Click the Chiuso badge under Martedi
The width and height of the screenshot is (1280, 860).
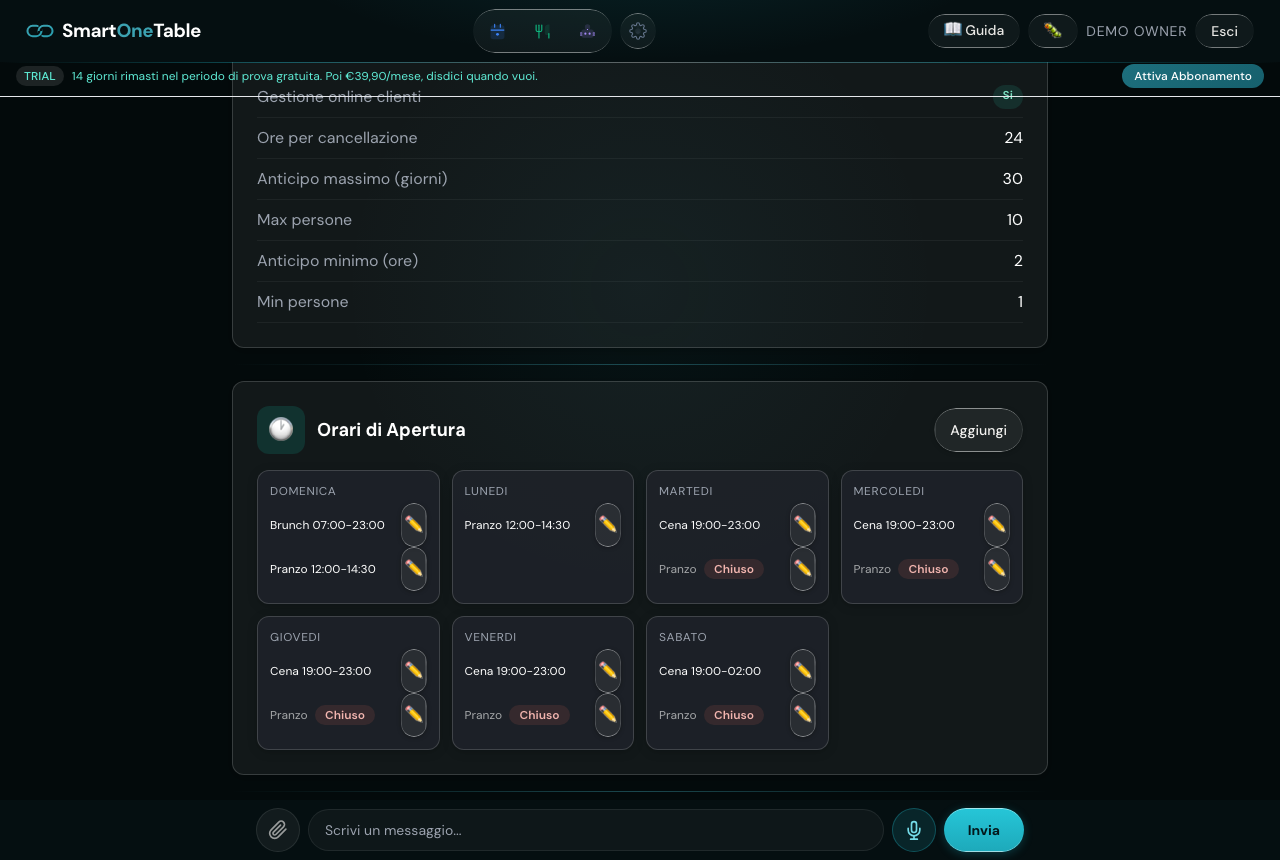(734, 569)
